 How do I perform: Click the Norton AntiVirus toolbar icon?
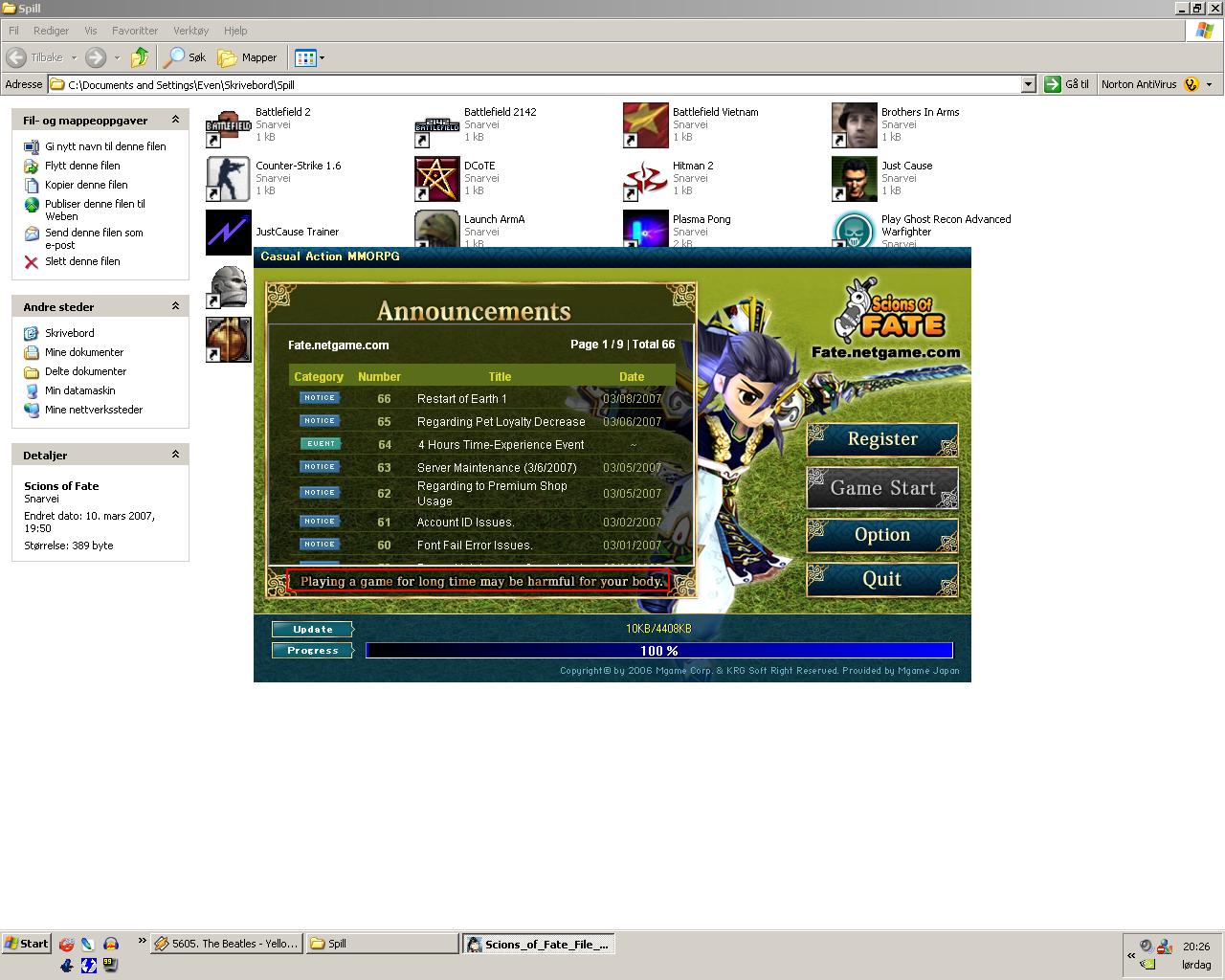coord(1192,84)
